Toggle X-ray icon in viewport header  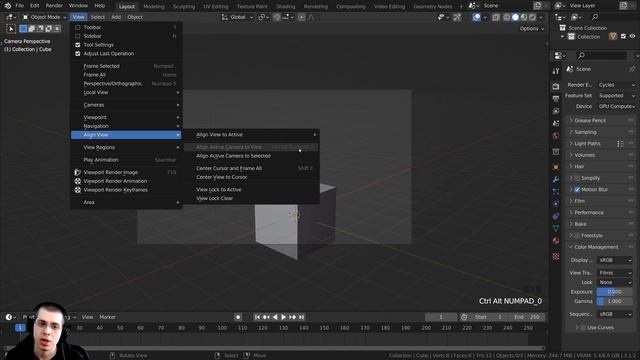point(496,17)
